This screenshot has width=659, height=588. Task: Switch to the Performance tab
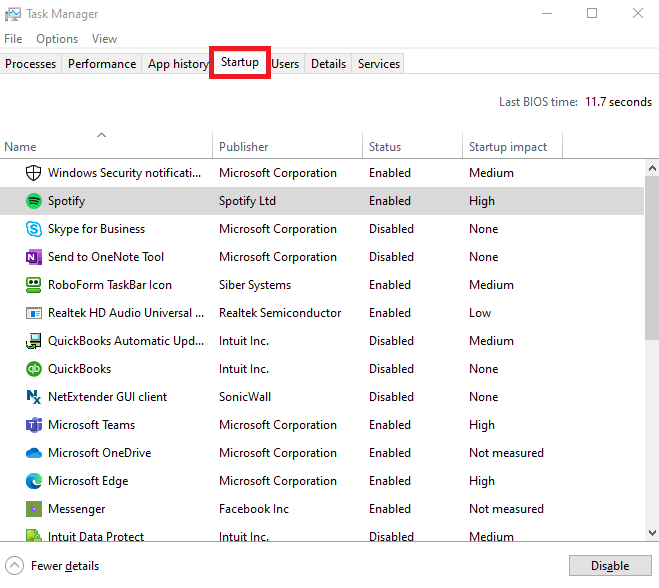click(x=102, y=64)
